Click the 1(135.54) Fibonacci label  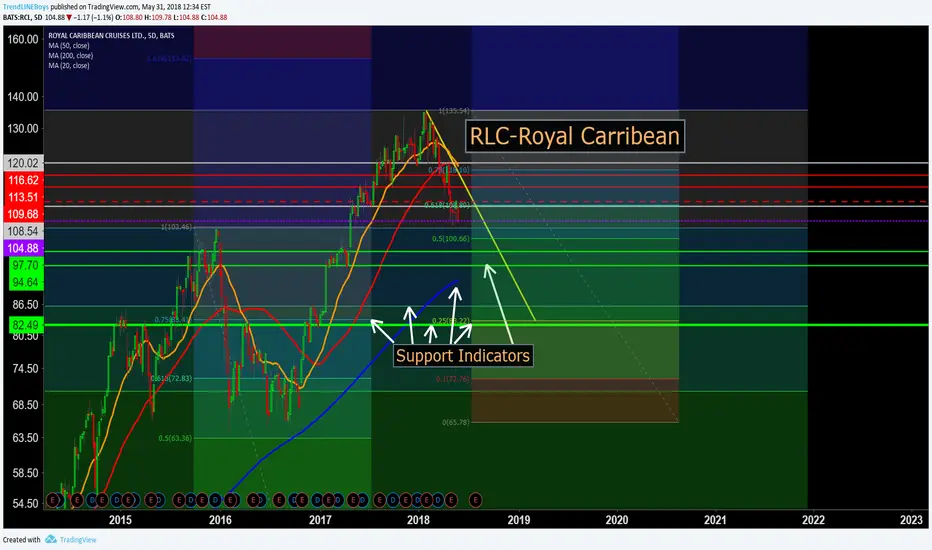[454, 111]
